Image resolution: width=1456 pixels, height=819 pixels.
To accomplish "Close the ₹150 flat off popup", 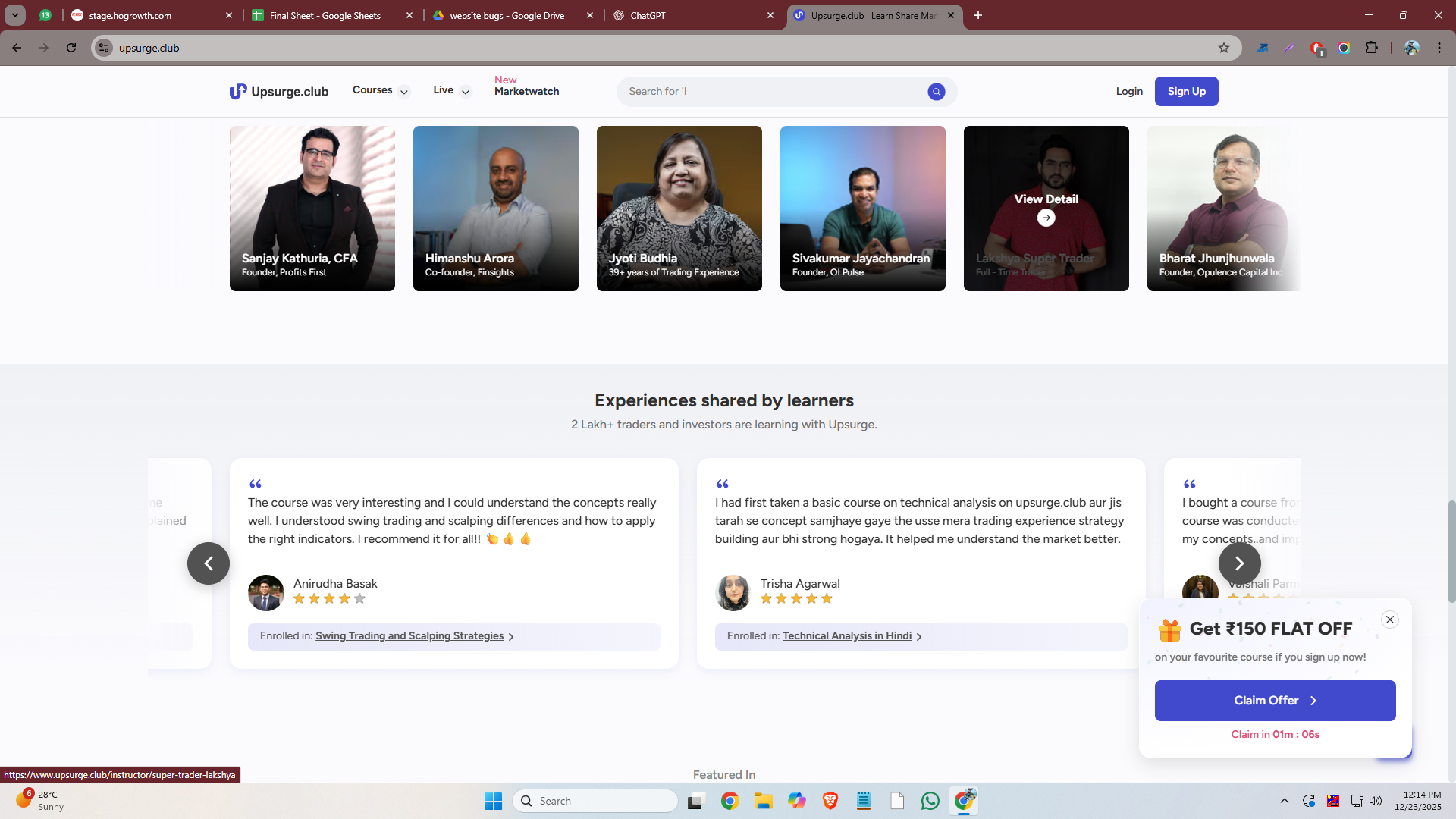I will click(1389, 620).
